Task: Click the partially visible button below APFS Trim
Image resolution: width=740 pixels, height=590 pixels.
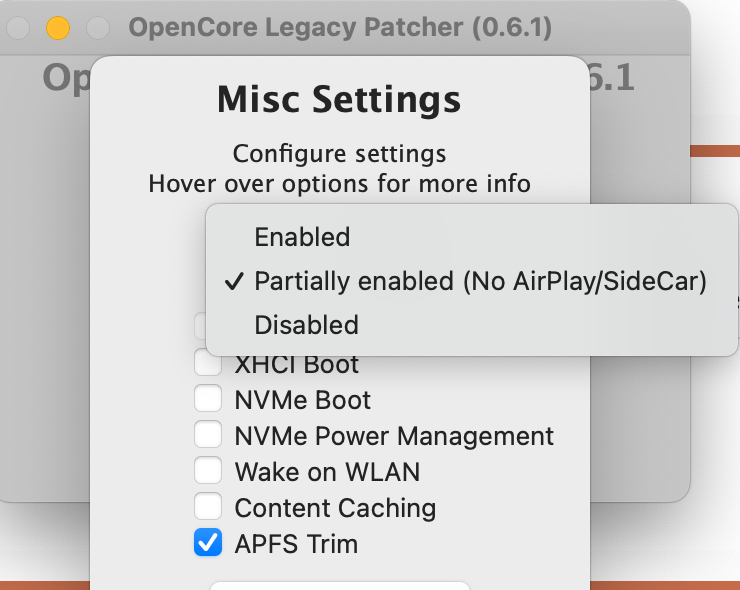Action: [x=339, y=584]
